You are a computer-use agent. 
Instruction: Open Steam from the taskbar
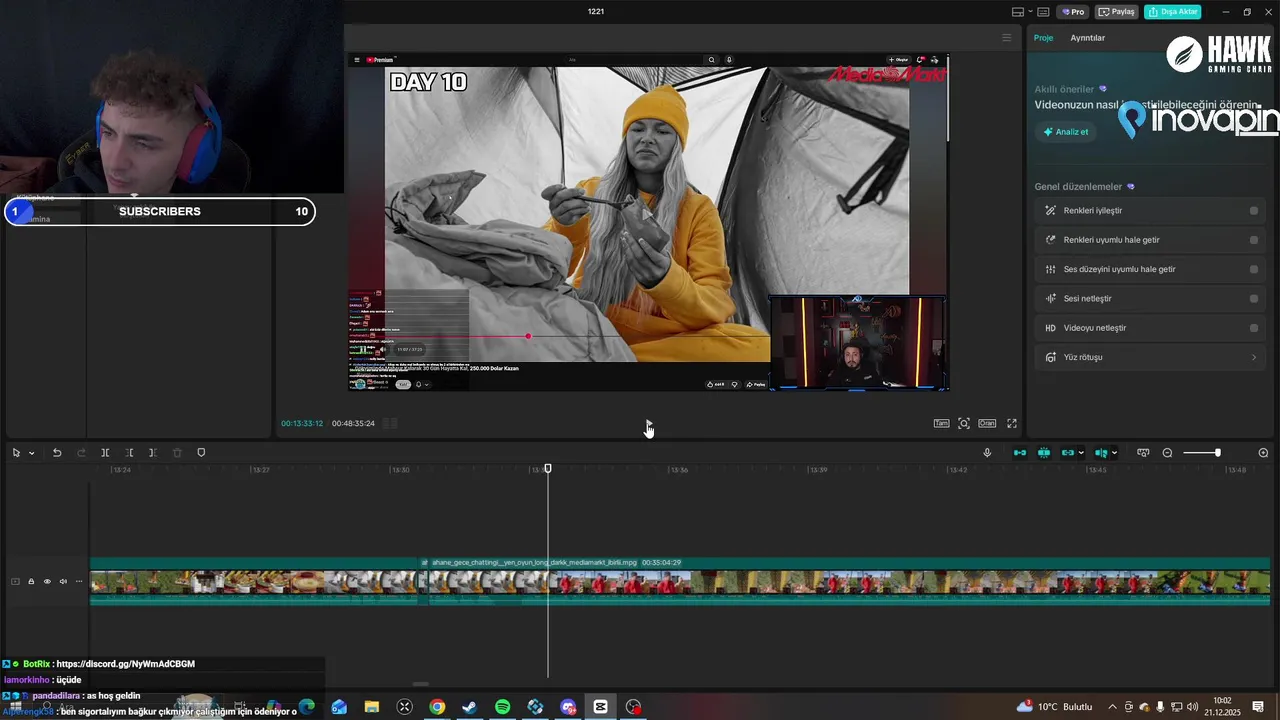pyautogui.click(x=469, y=707)
